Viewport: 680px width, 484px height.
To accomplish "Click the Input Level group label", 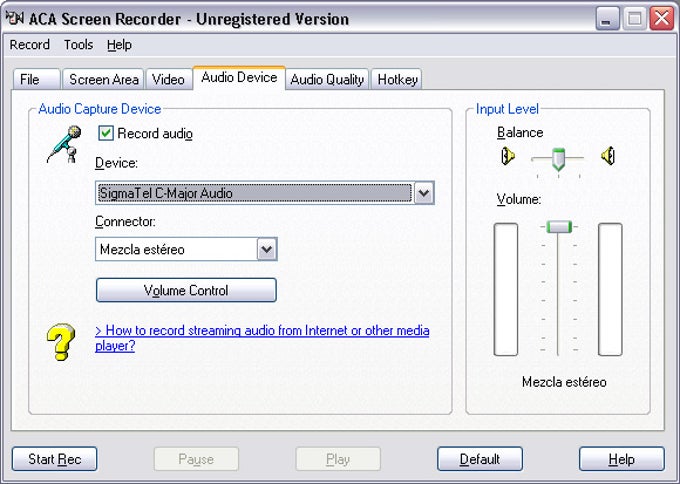I will (x=507, y=108).
